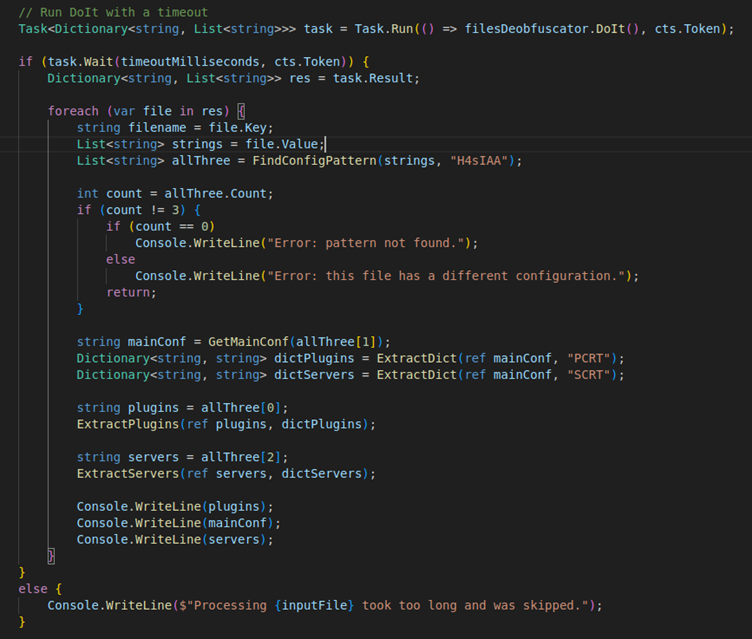Click '{inputFile}' in the interpolated string
Image resolution: width=752 pixels, height=639 pixels.
point(314,605)
